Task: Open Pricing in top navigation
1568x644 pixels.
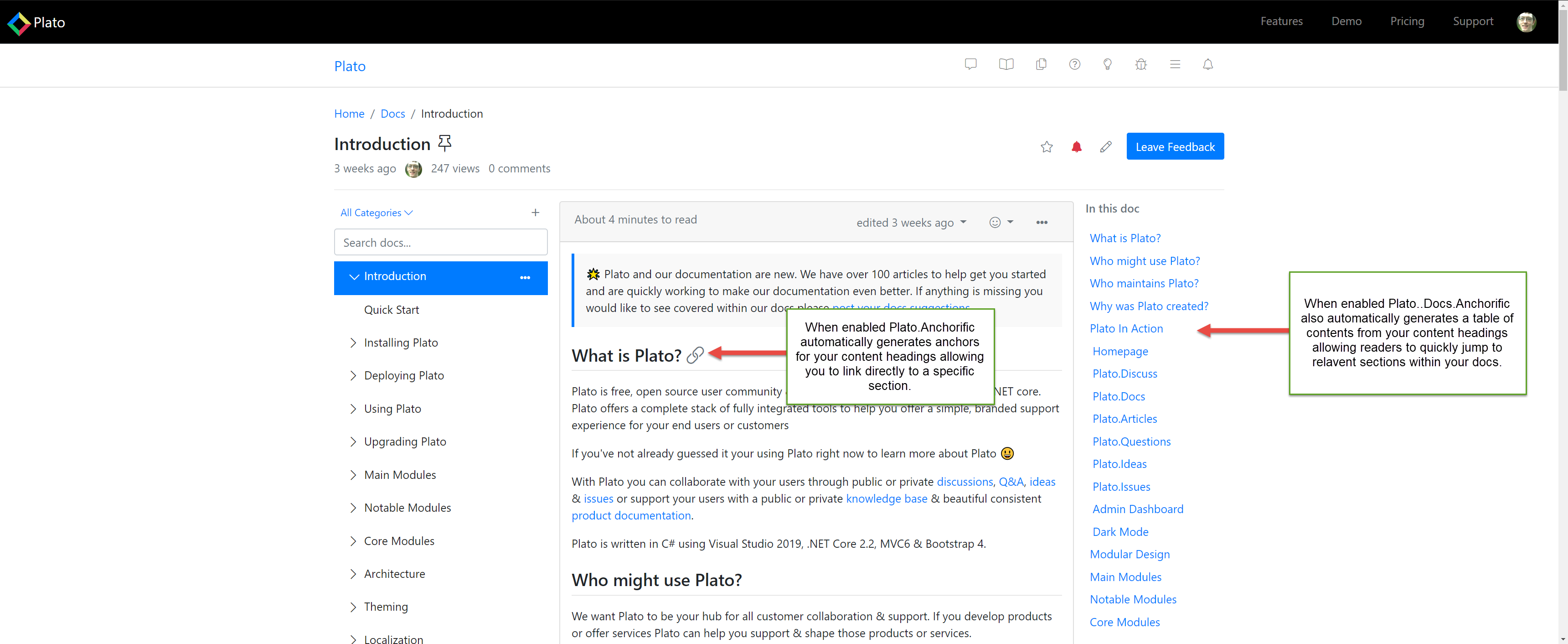Action: click(x=1407, y=21)
